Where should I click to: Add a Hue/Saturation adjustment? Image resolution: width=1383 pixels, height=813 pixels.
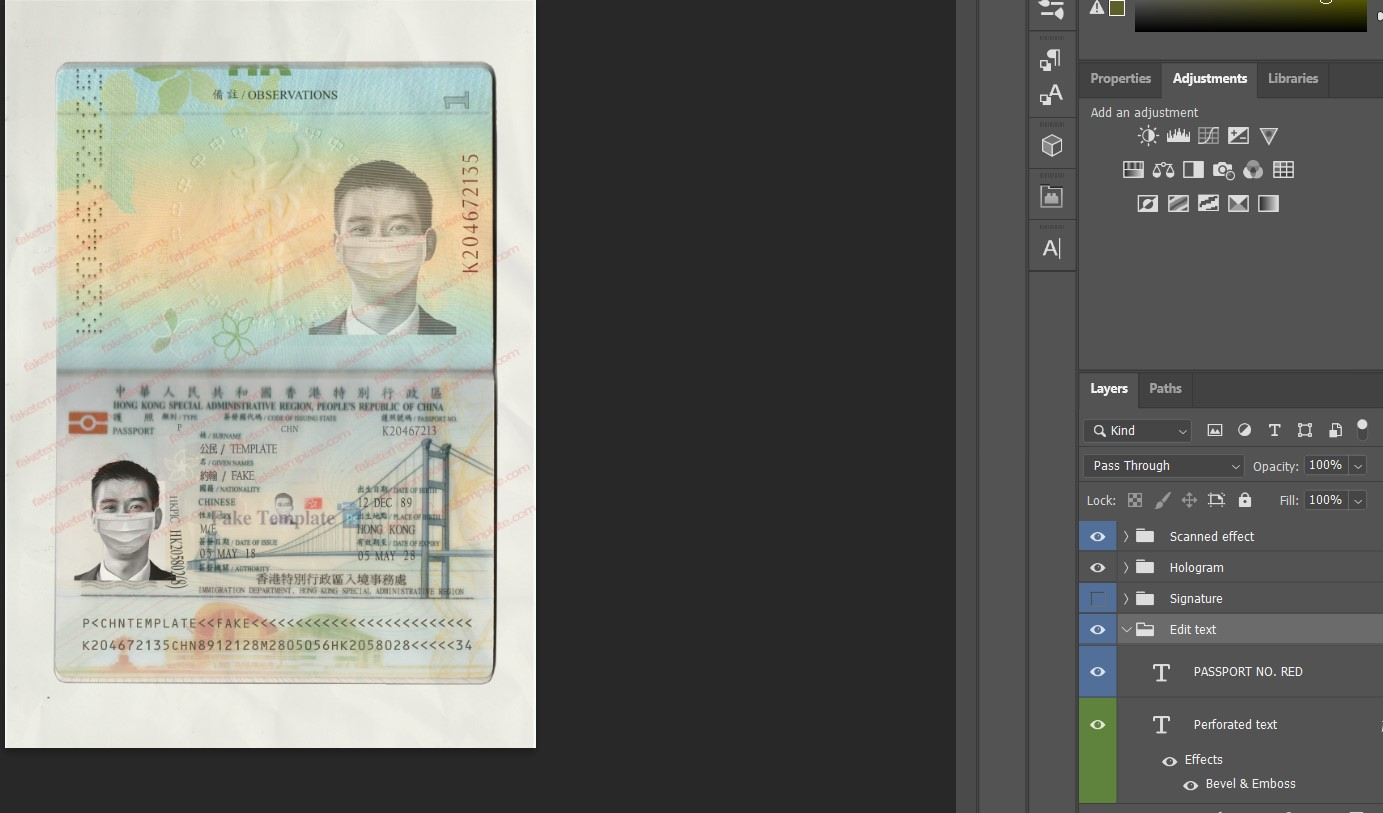coord(1133,169)
